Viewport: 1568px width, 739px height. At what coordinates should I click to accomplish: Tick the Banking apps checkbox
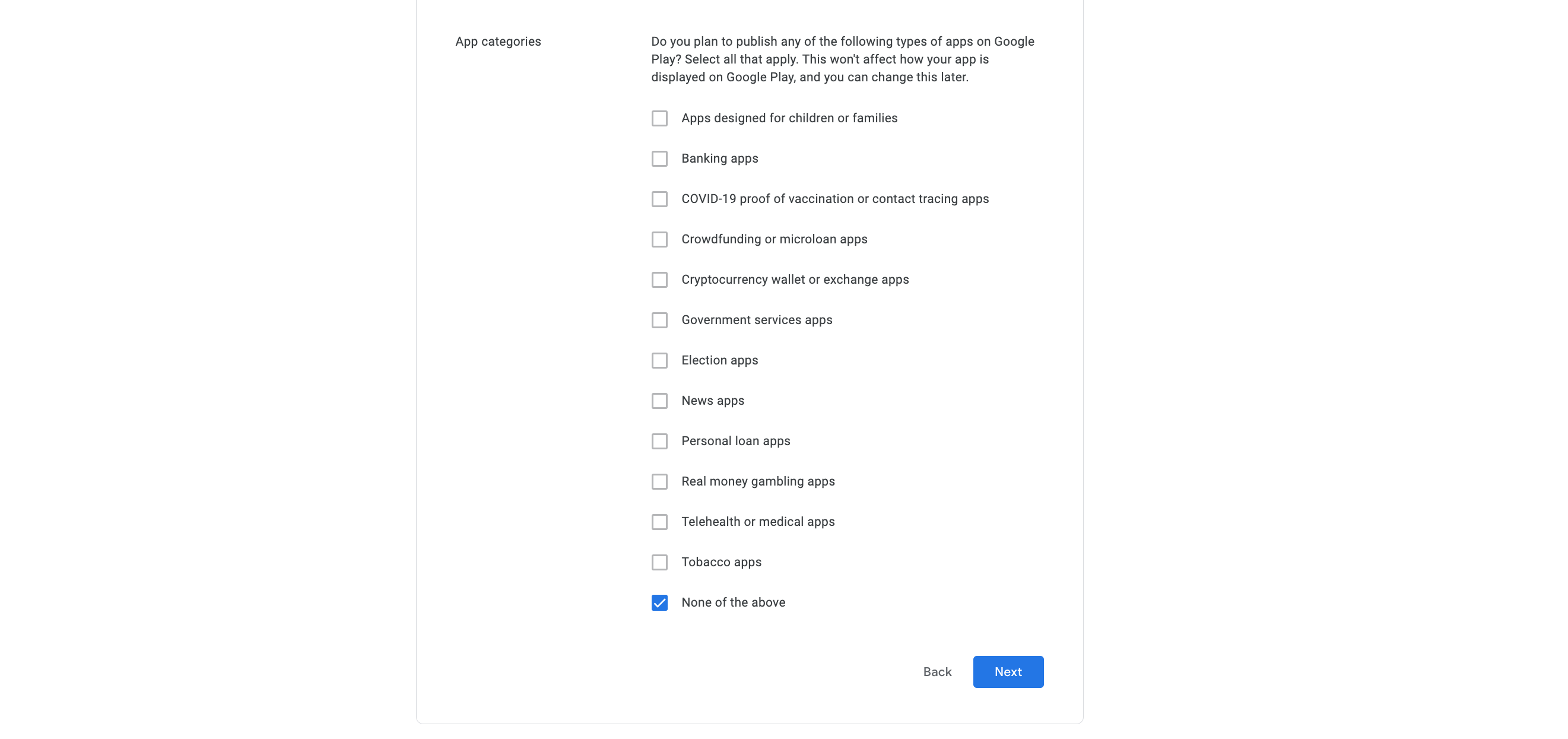pos(659,159)
